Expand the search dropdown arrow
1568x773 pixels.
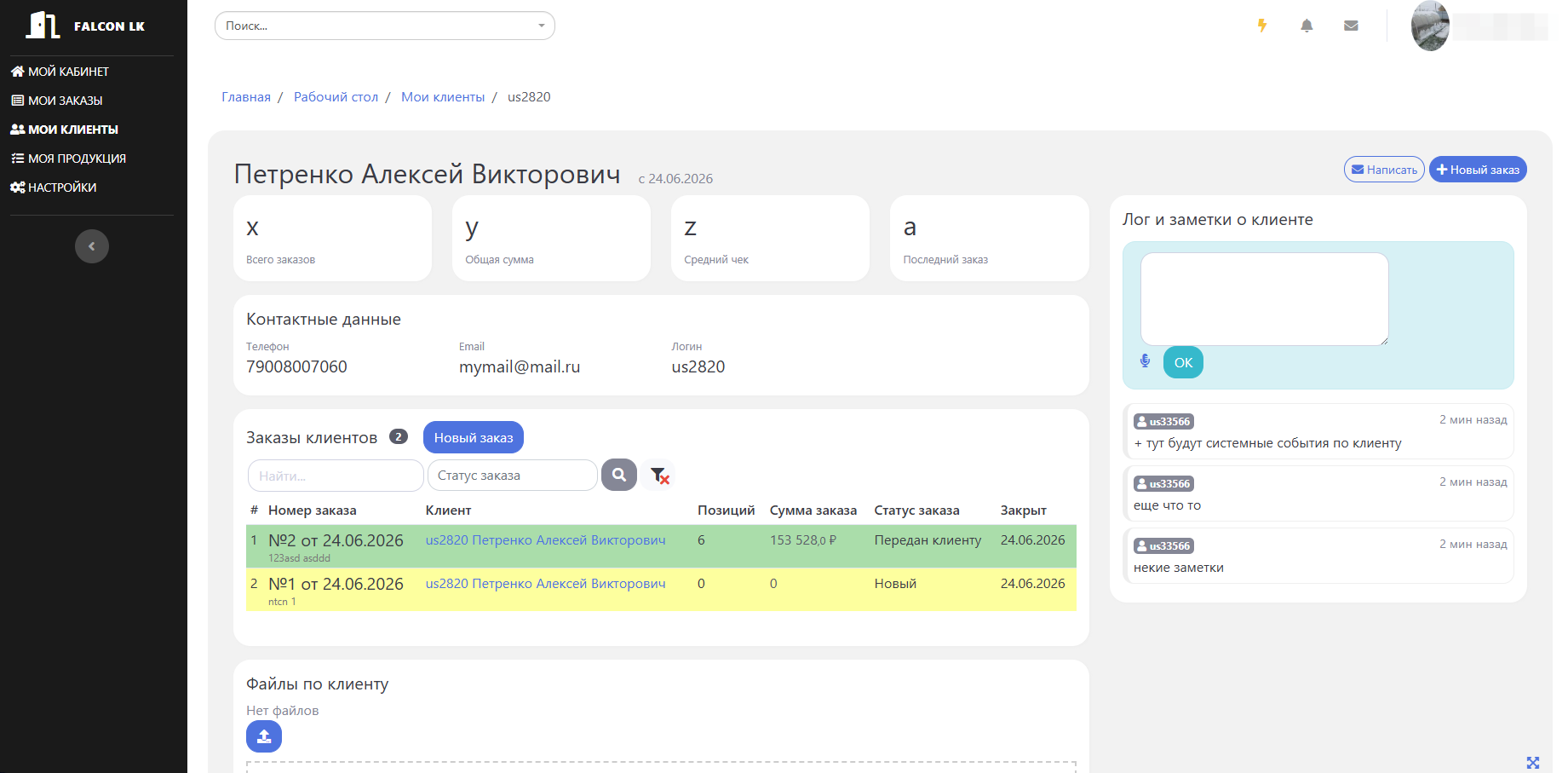[542, 26]
